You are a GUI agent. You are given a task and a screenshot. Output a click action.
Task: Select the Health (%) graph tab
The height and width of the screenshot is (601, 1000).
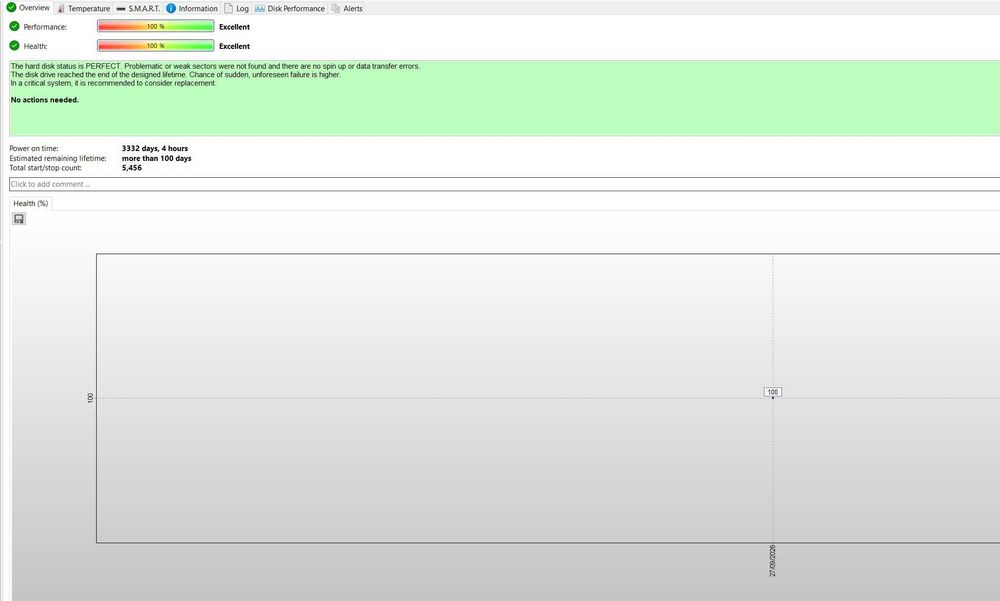(31, 203)
